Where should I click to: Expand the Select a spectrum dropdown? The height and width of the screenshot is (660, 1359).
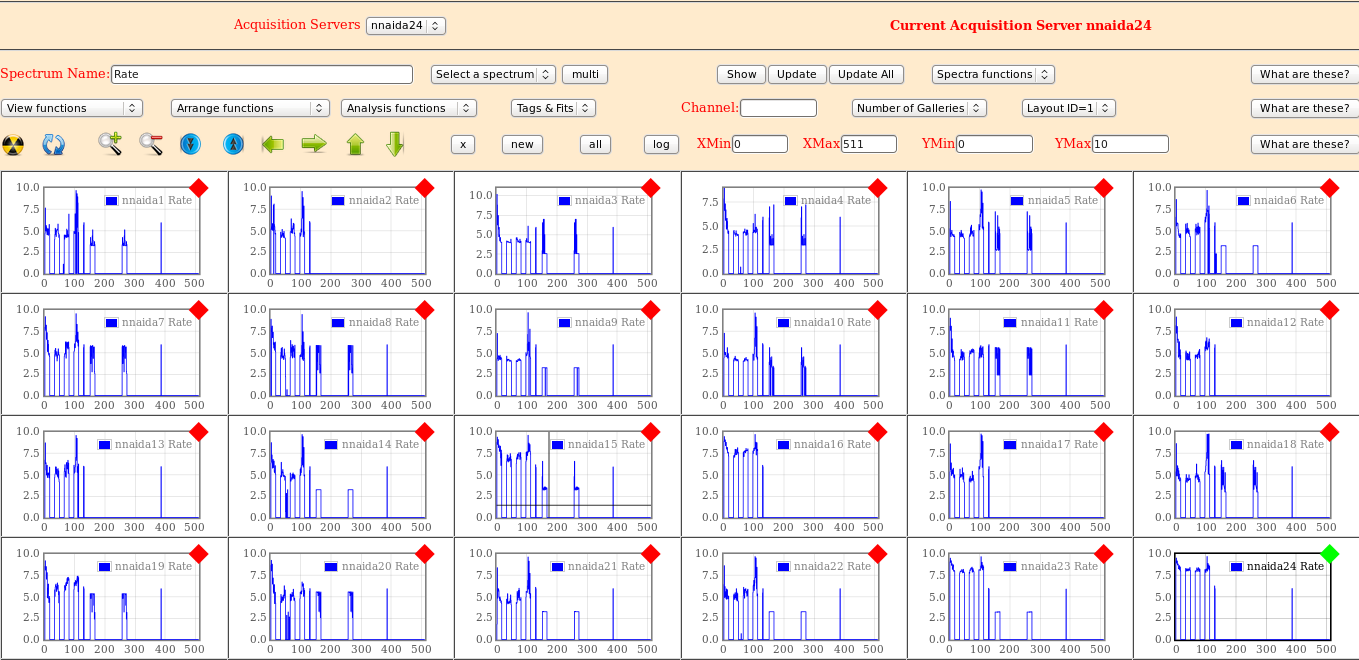click(493, 74)
